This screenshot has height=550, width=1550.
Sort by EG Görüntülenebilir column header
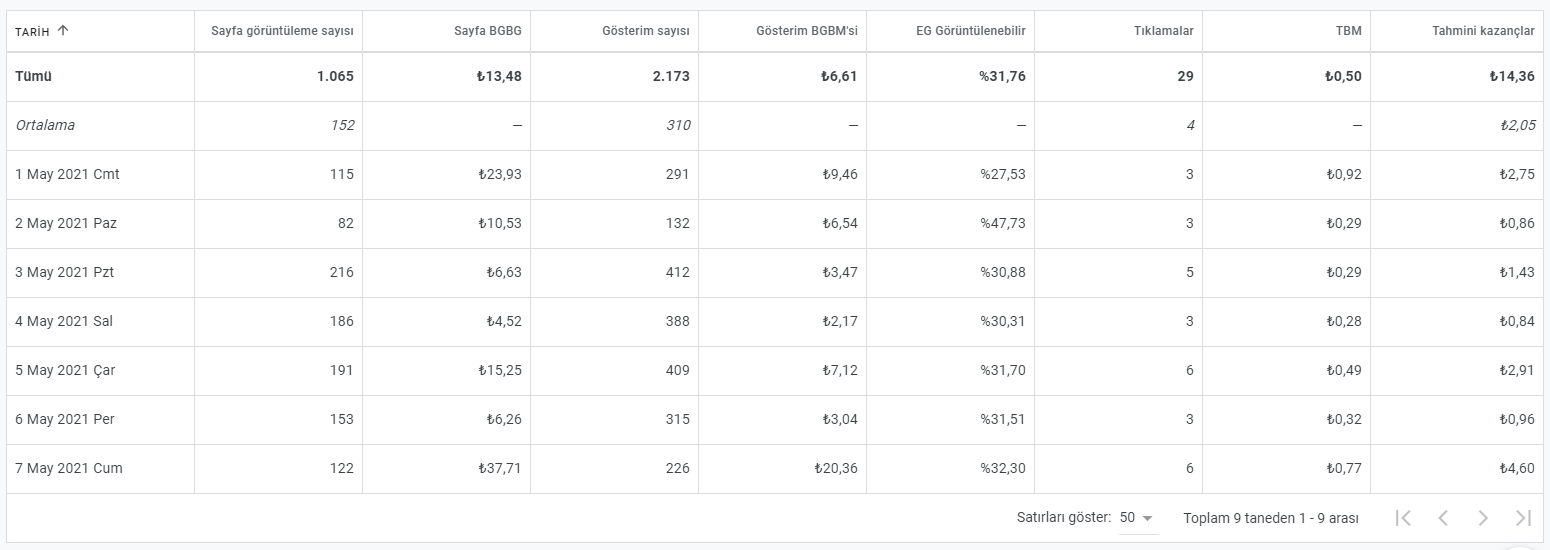click(970, 31)
